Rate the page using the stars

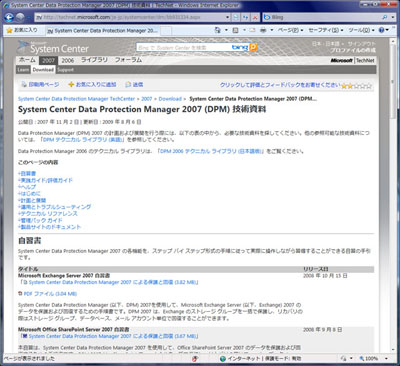click(x=356, y=86)
